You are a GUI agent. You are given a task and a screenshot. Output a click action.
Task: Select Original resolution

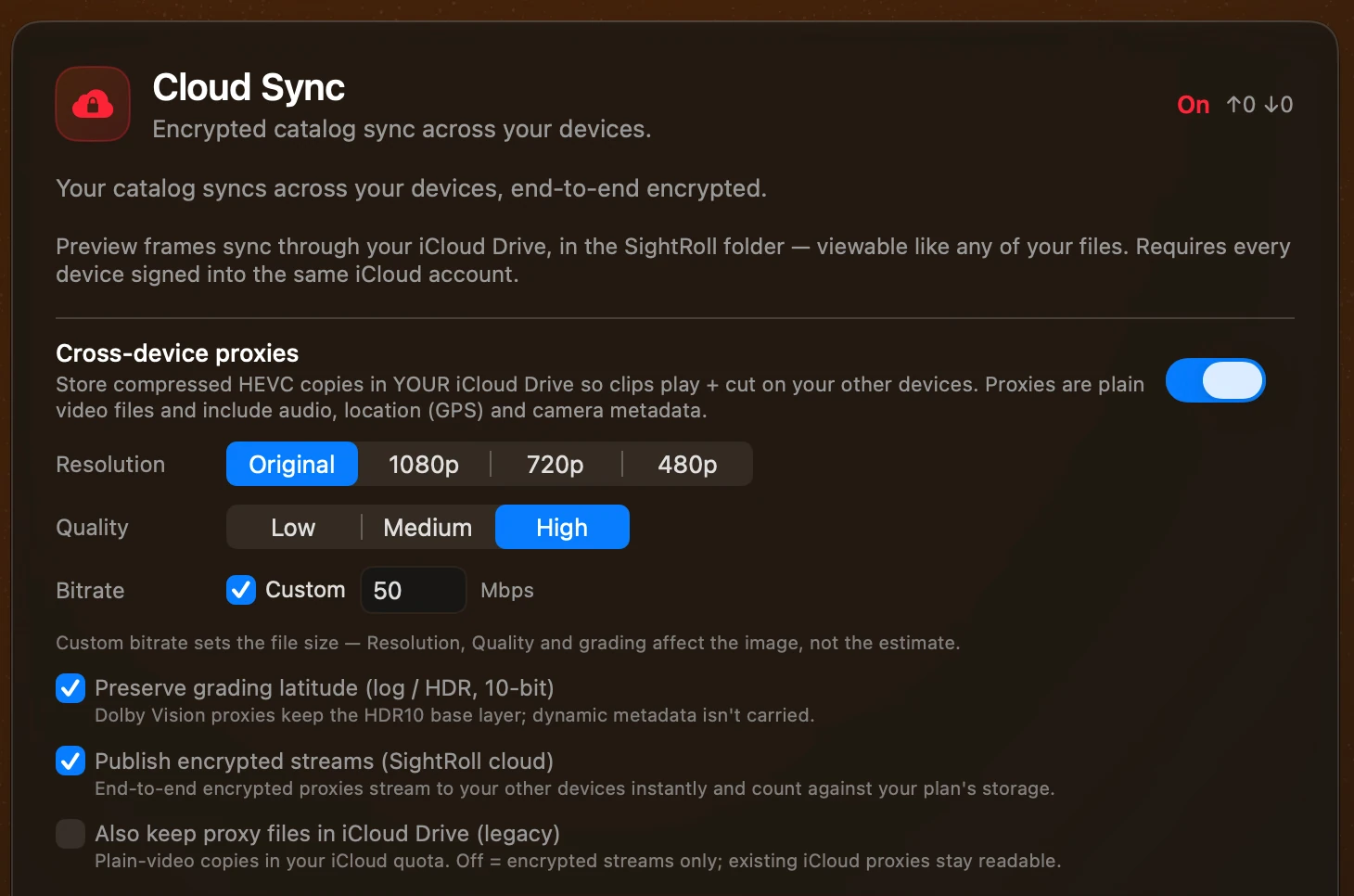tap(292, 464)
